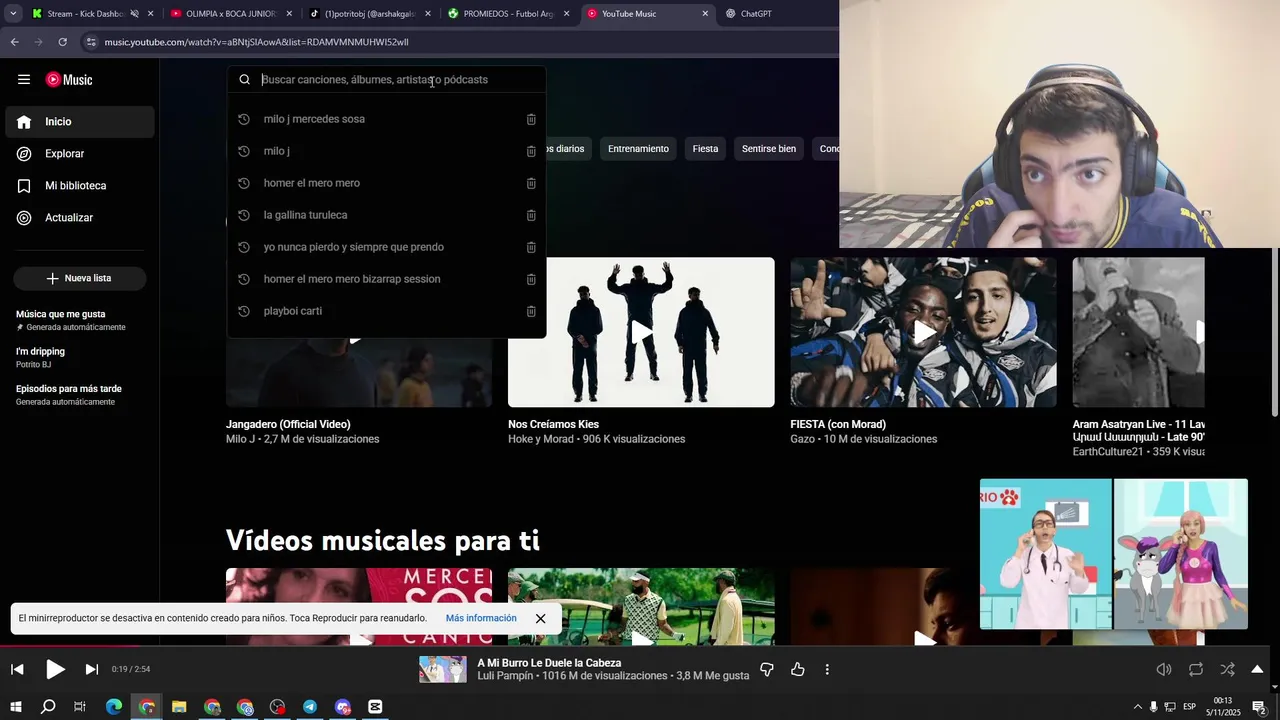Screen dimensions: 1280x720
Task: Open the Más información link
Action: click(481, 618)
